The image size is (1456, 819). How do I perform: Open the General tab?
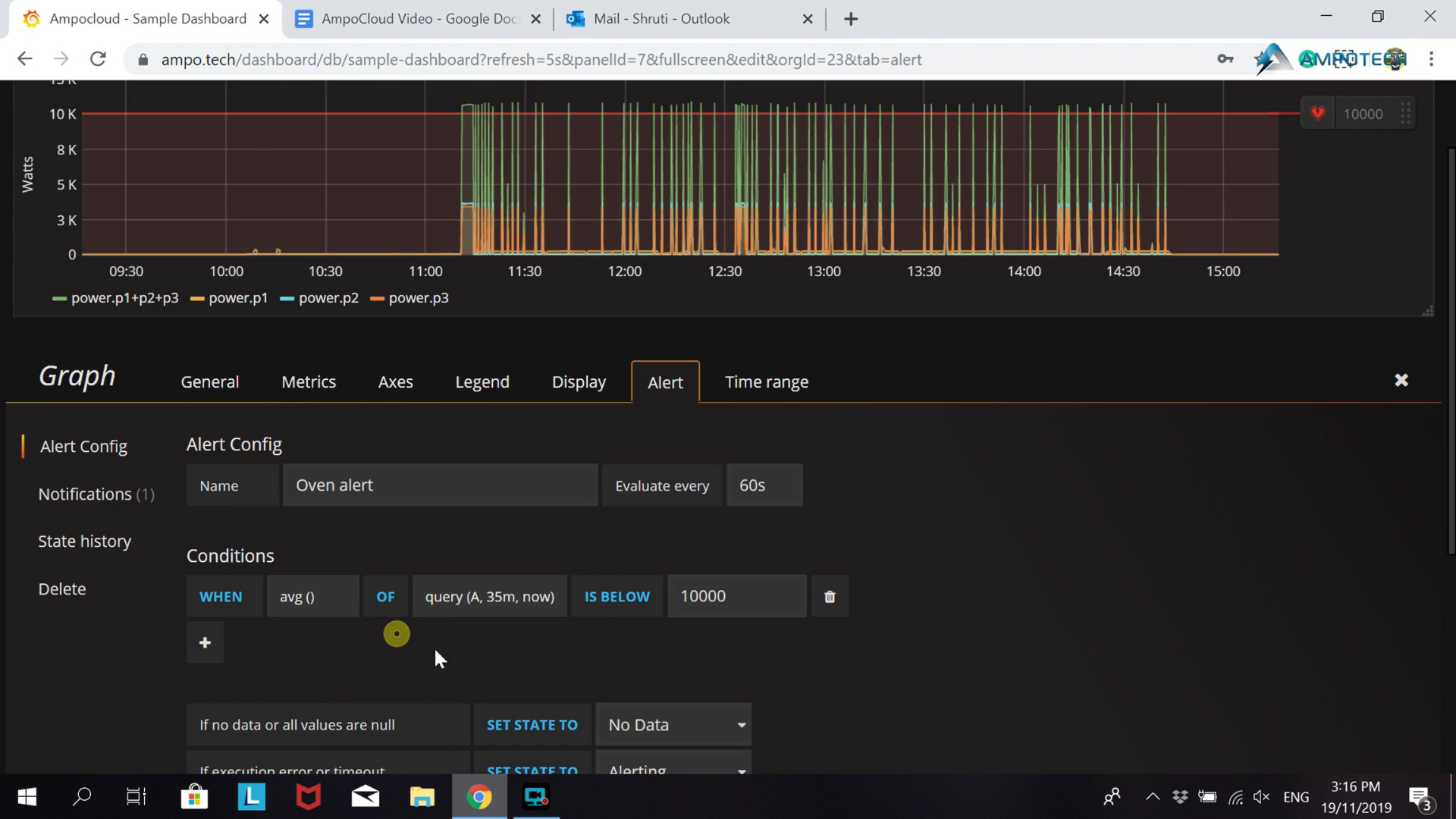[x=209, y=382]
